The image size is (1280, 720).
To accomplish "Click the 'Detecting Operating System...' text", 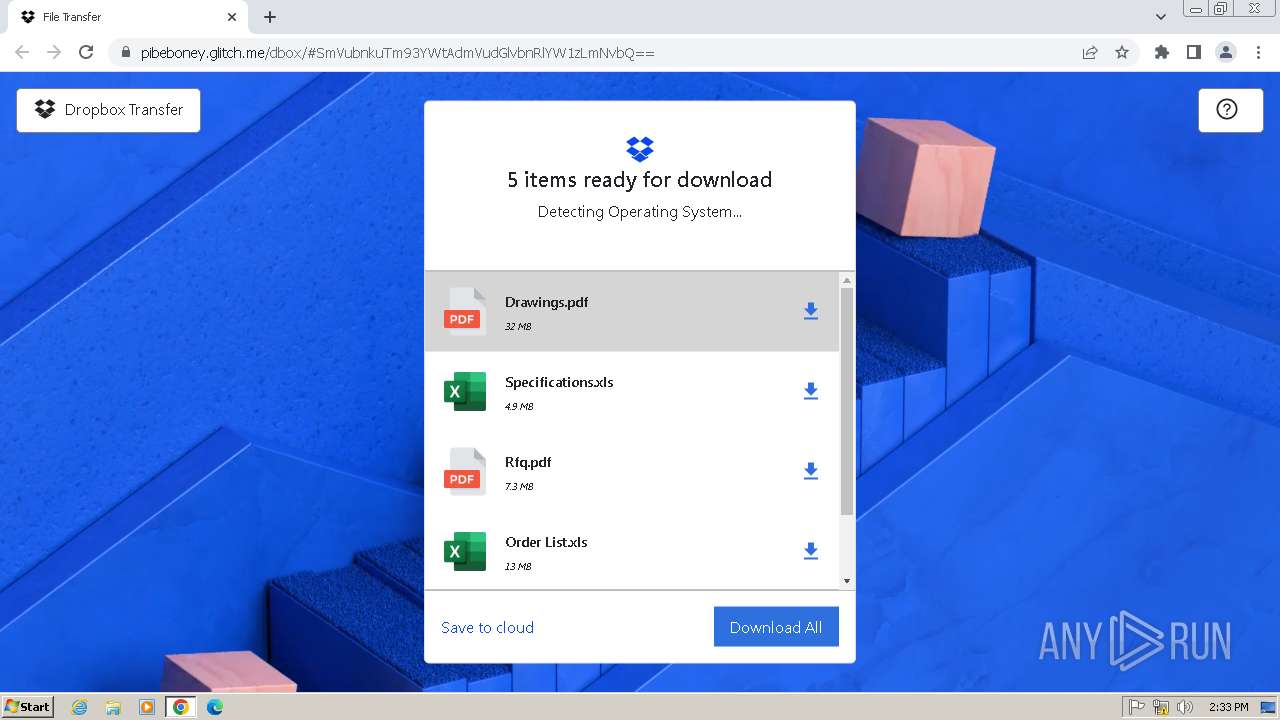I will click(x=640, y=212).
